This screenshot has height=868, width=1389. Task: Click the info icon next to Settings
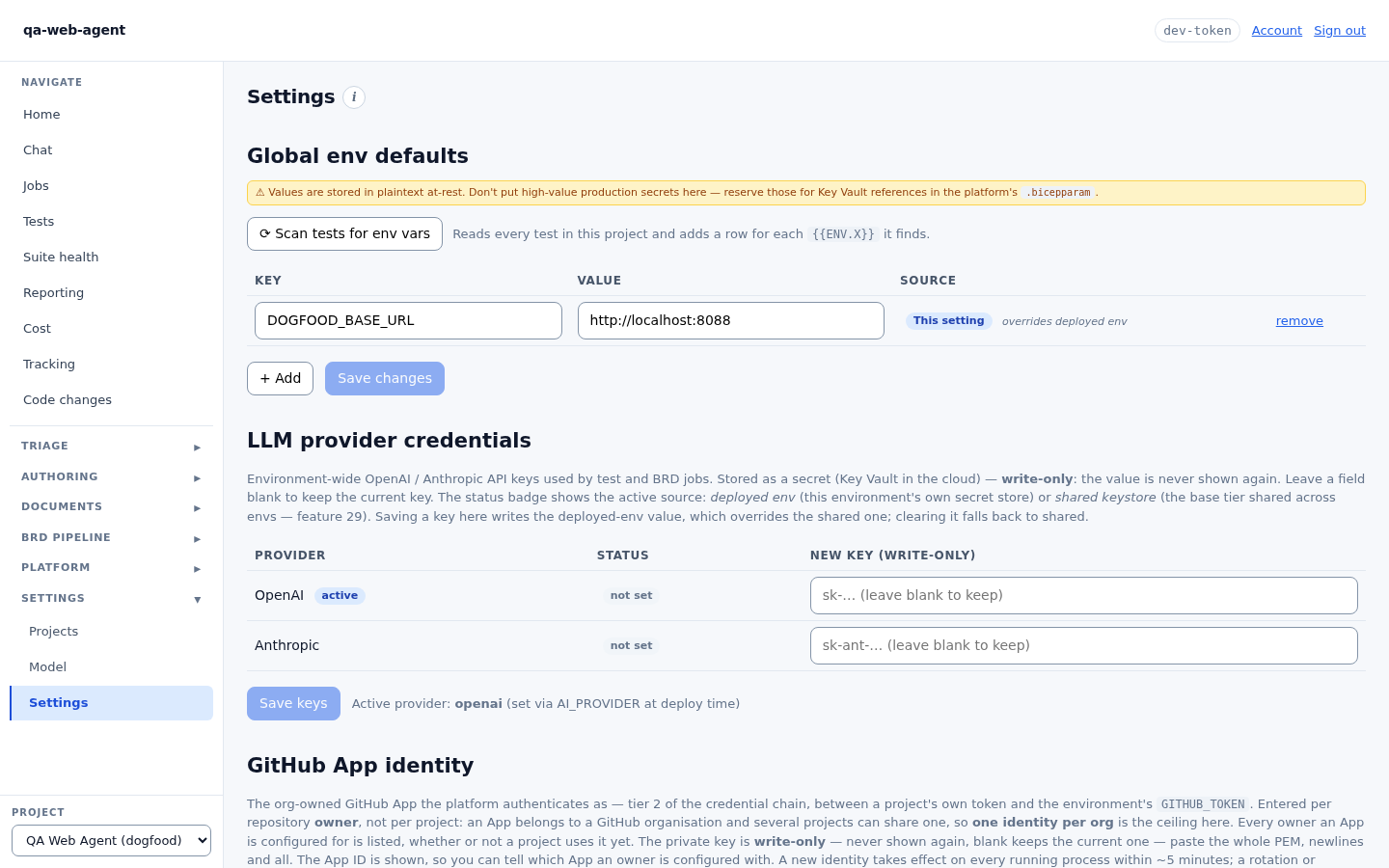click(354, 97)
